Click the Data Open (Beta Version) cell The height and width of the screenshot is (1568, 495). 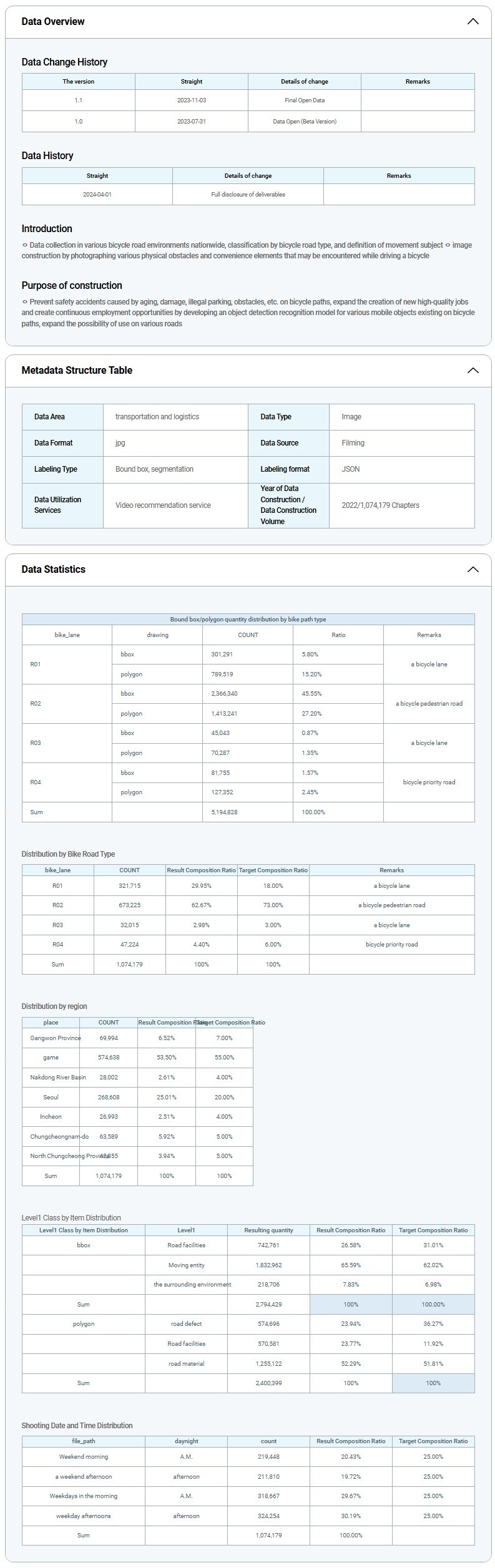click(304, 122)
